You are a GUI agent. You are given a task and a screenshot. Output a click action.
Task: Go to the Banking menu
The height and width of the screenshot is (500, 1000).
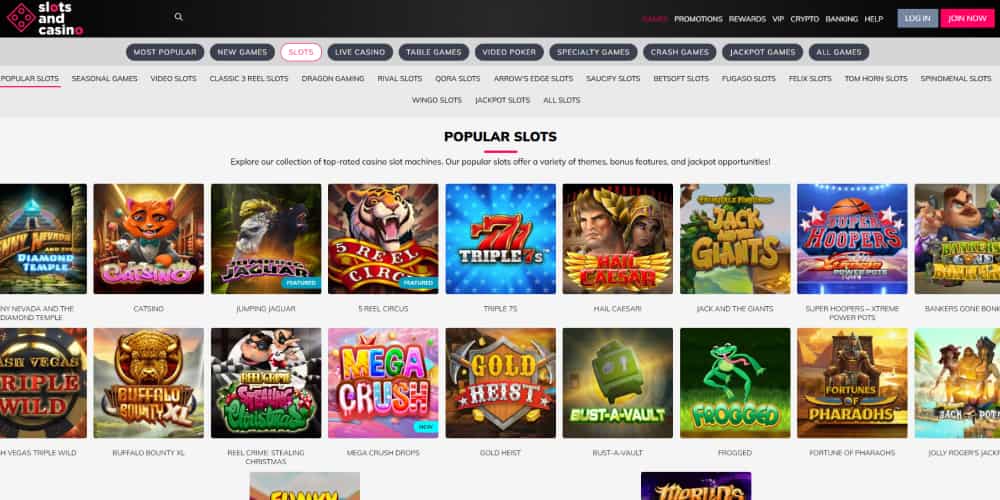point(842,19)
